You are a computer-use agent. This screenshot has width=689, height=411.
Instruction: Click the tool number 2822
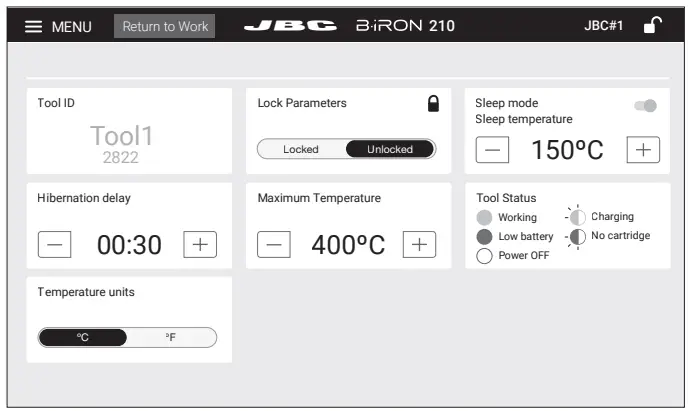pos(121,157)
